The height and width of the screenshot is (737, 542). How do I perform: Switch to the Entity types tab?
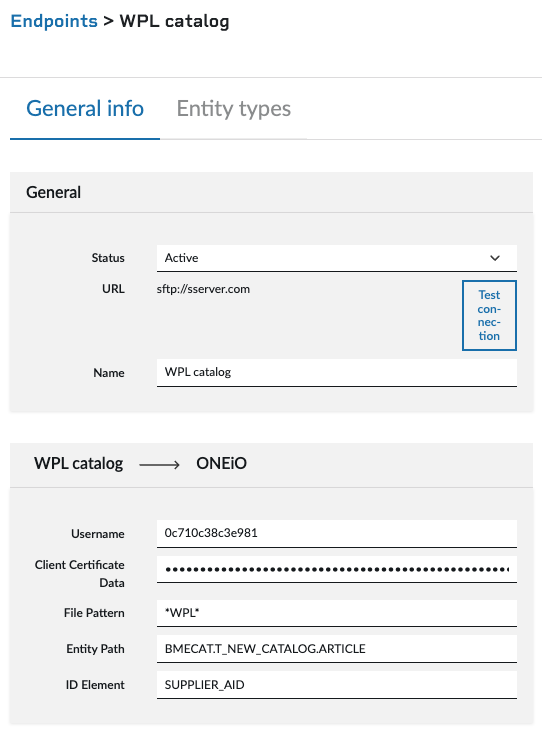(x=234, y=109)
